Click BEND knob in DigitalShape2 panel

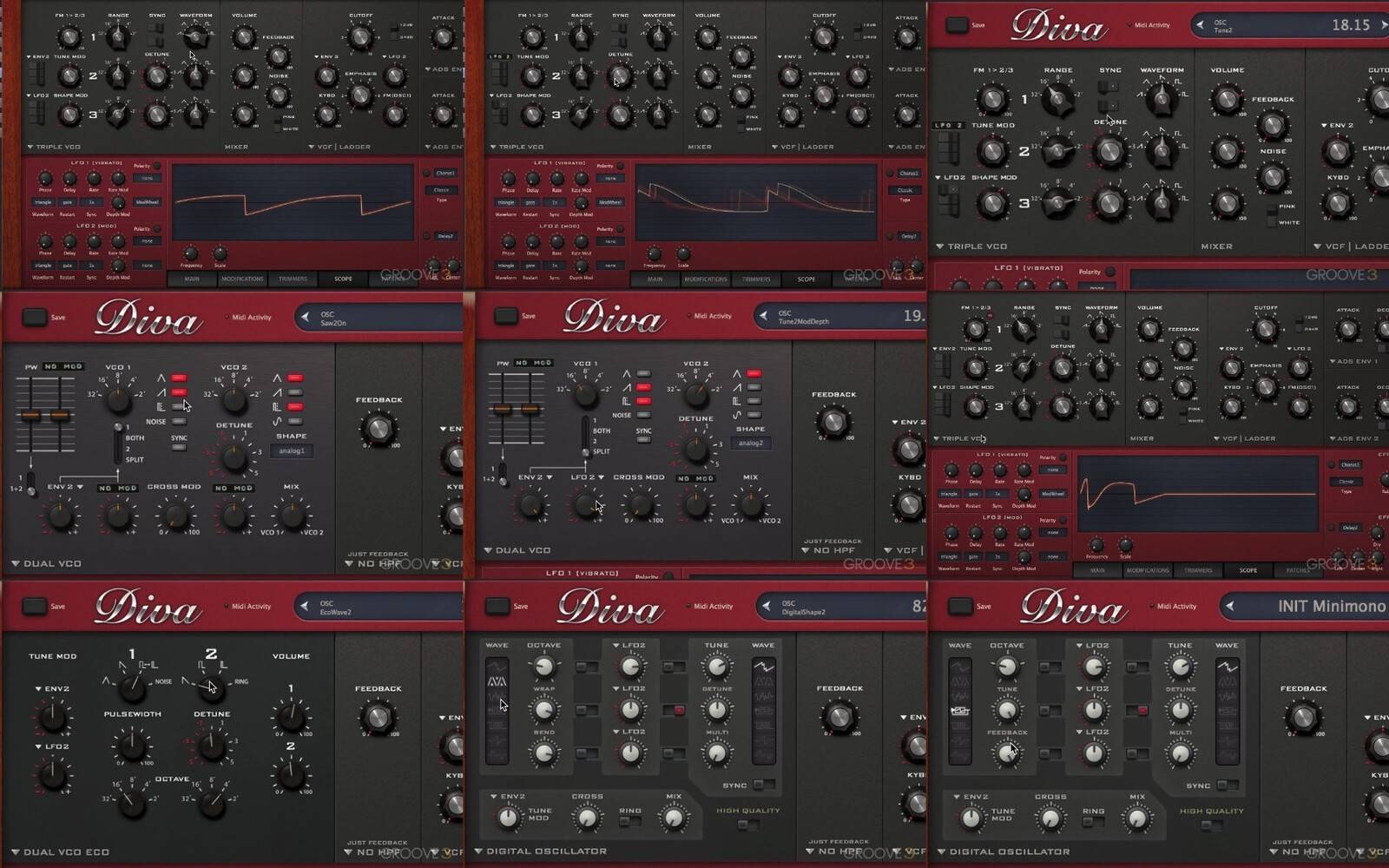tap(543, 753)
